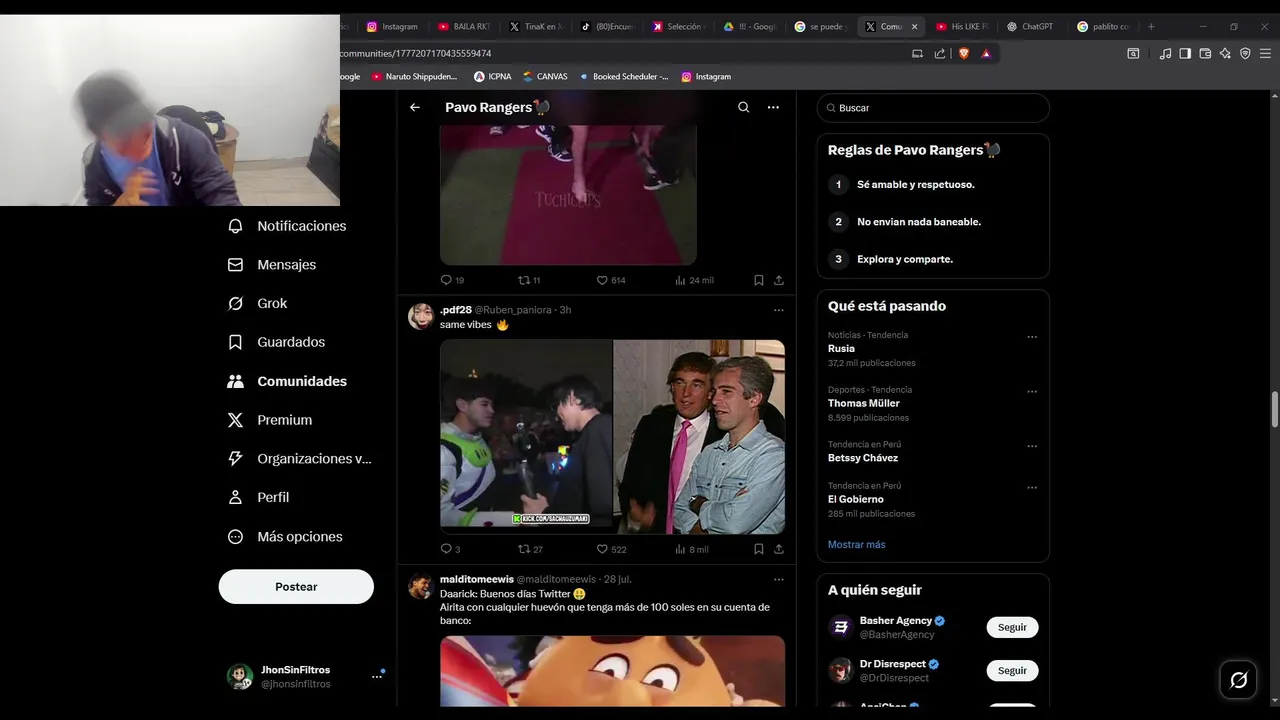Open Mensajes in the sidebar
Image resolution: width=1280 pixels, height=720 pixels.
click(272, 265)
